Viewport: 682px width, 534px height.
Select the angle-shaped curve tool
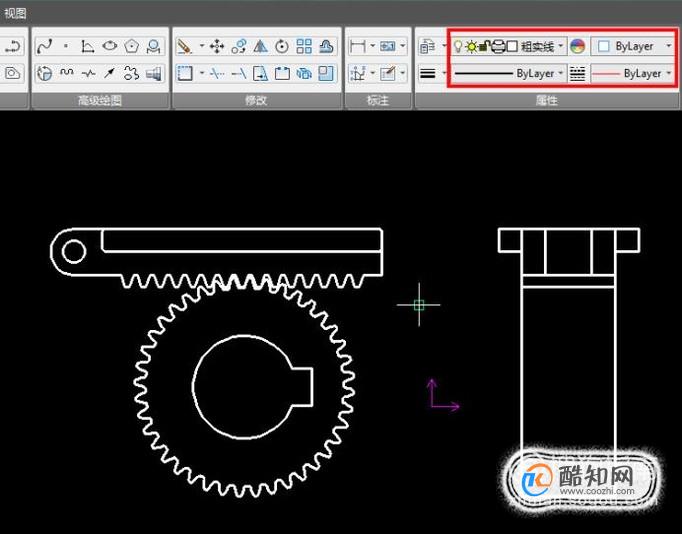pyautogui.click(x=88, y=46)
